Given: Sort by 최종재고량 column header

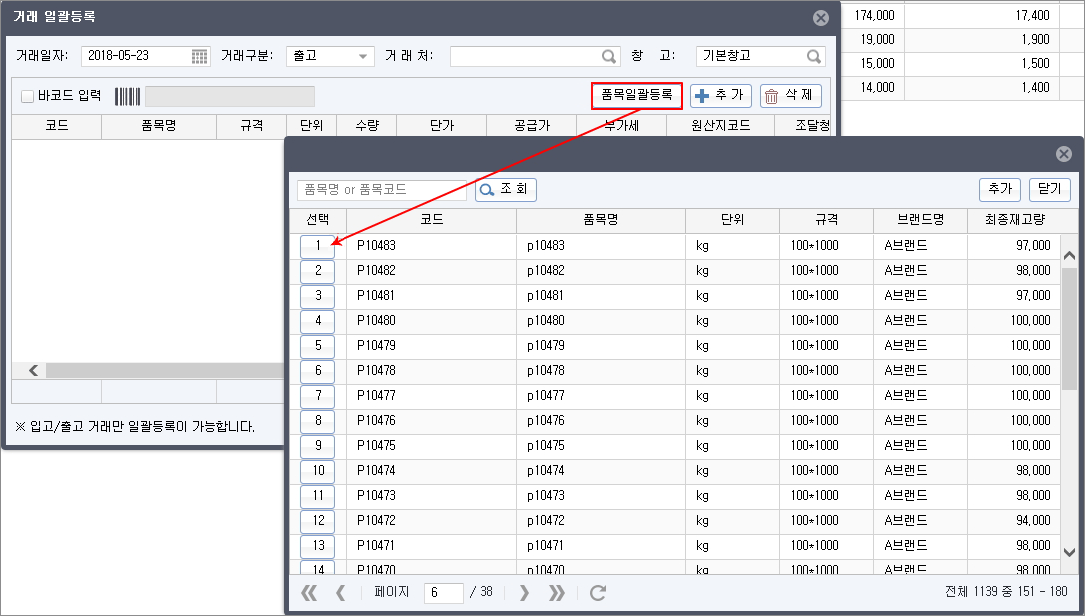Looking at the screenshot, I should click(1015, 220).
